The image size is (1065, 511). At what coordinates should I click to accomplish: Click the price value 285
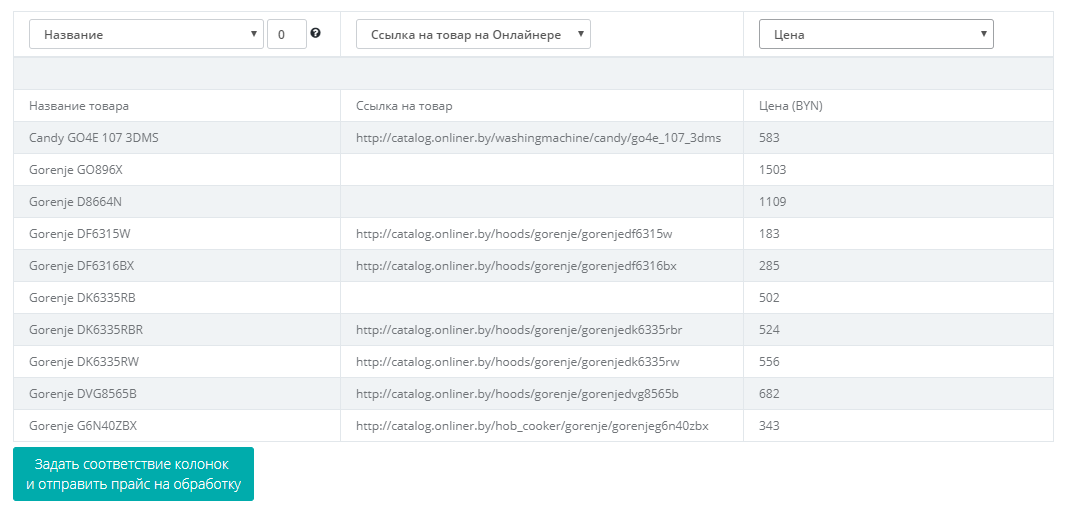coord(770,266)
